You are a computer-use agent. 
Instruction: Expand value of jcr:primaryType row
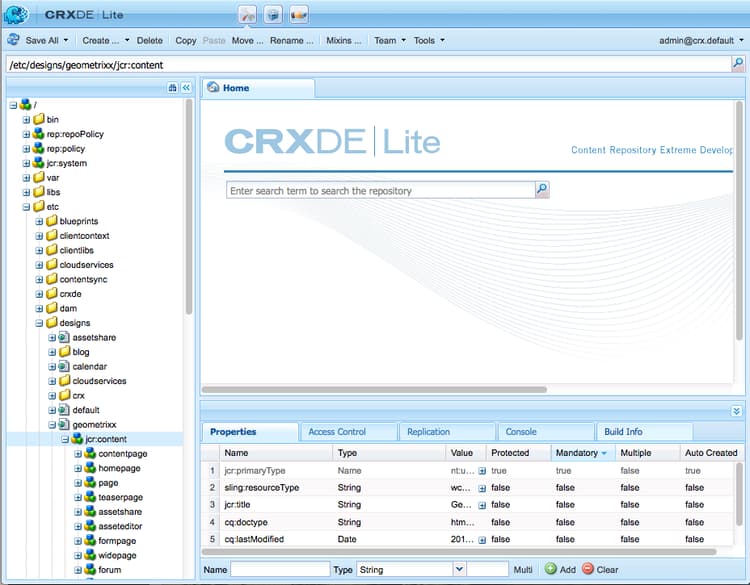pos(482,471)
